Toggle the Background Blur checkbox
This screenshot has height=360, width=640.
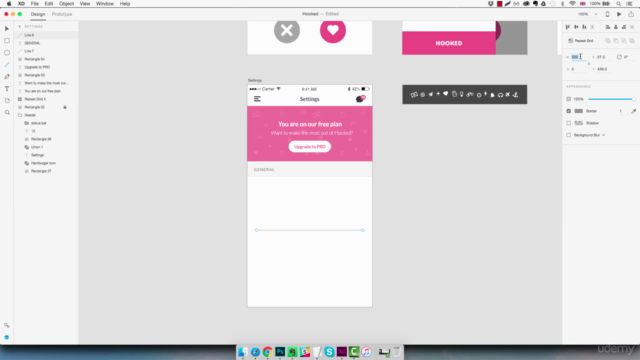click(569, 135)
